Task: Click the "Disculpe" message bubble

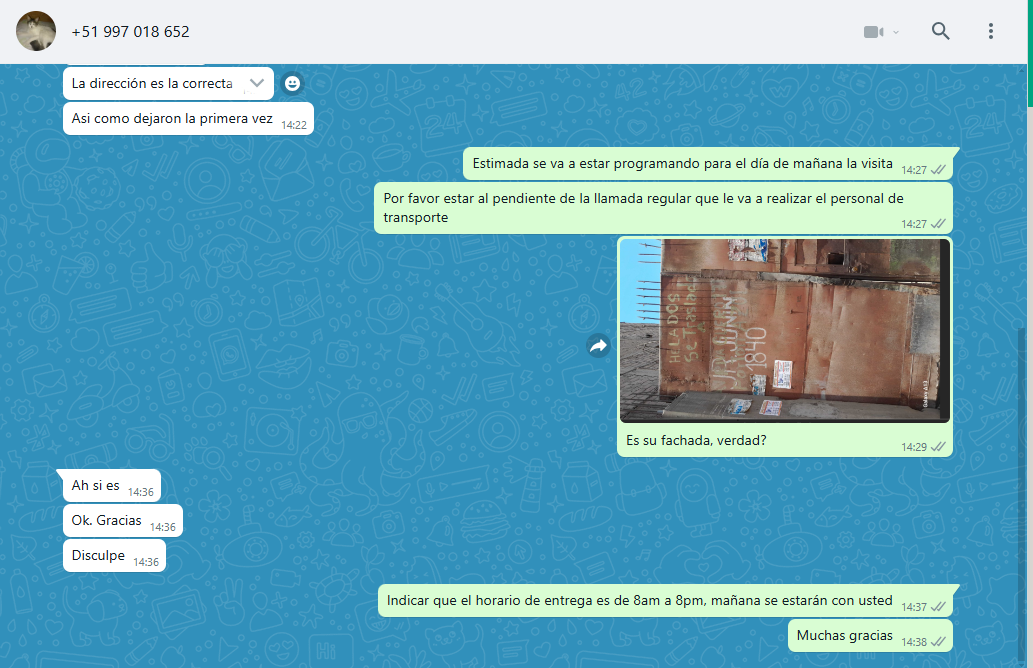Action: pos(98,555)
